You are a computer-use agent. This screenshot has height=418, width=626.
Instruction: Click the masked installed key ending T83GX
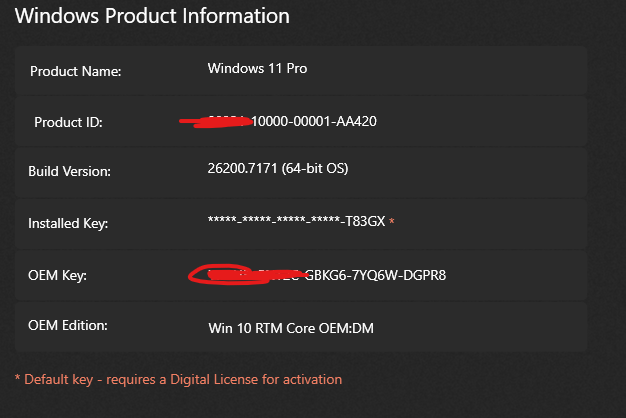pyautogui.click(x=296, y=221)
